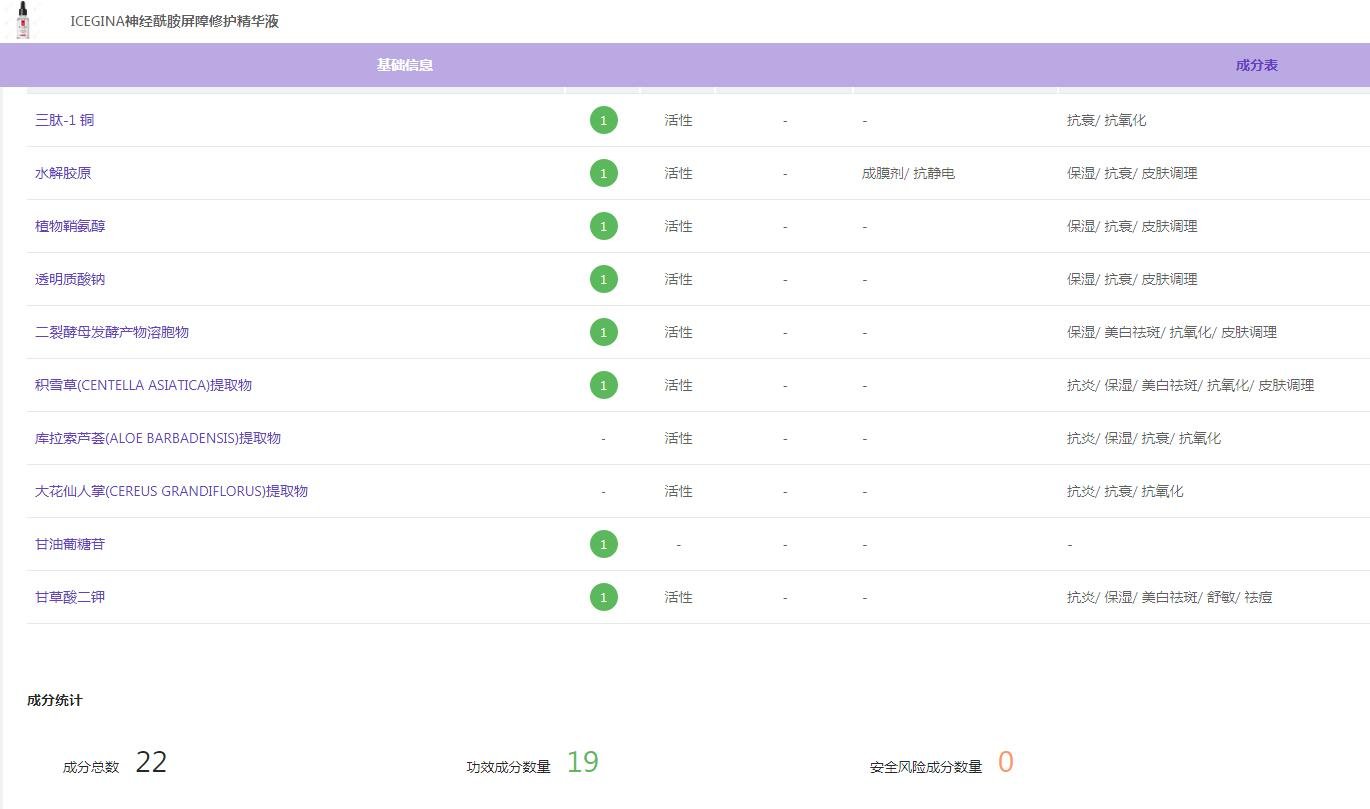Viewport: 1370px width, 809px height.
Task: Click the green safety badge for 三肽-1 铜
Action: (x=604, y=120)
